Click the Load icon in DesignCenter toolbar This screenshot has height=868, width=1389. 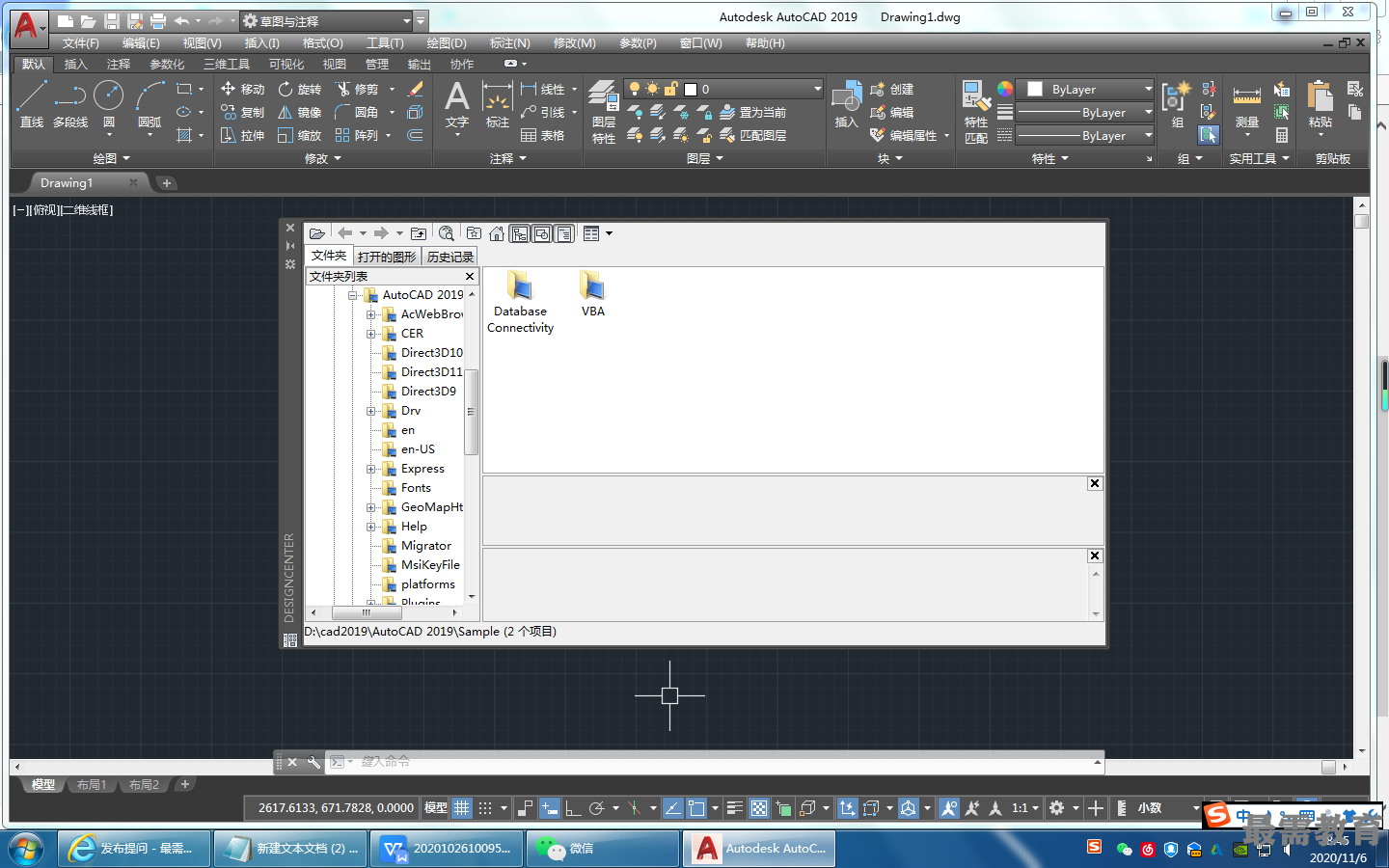click(316, 233)
